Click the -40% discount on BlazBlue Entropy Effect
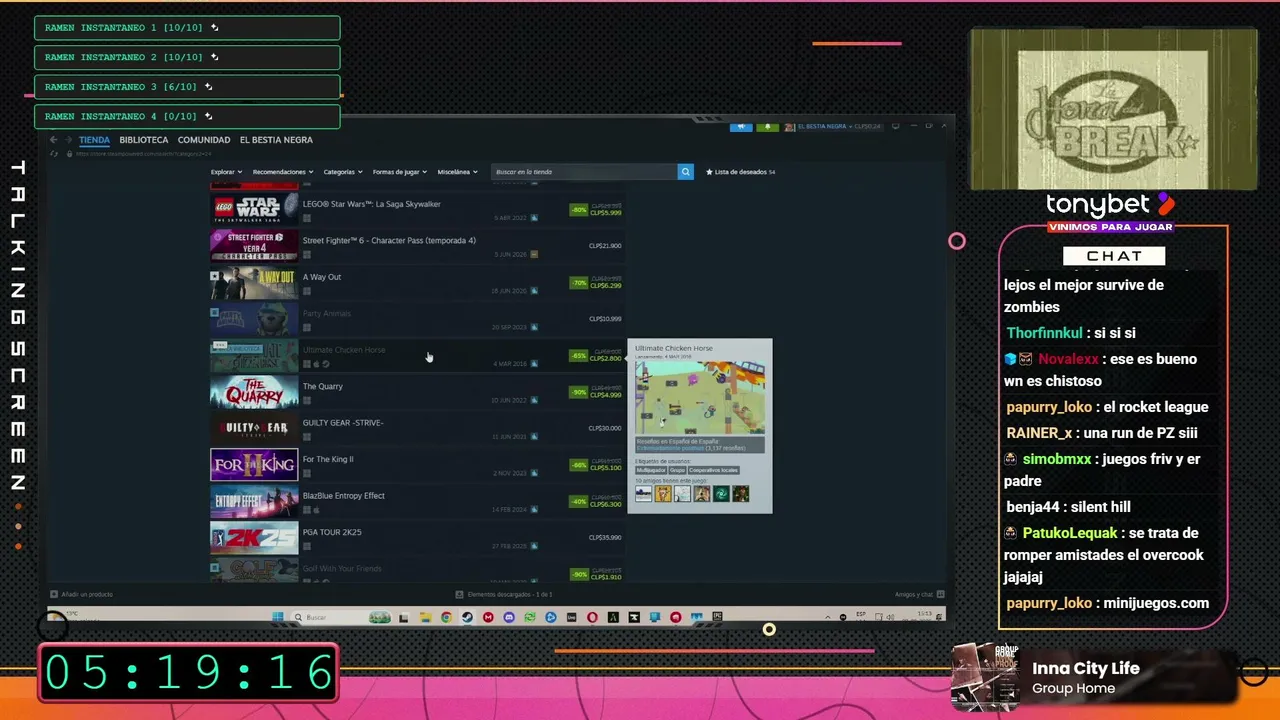This screenshot has height=720, width=1280. 578,502
